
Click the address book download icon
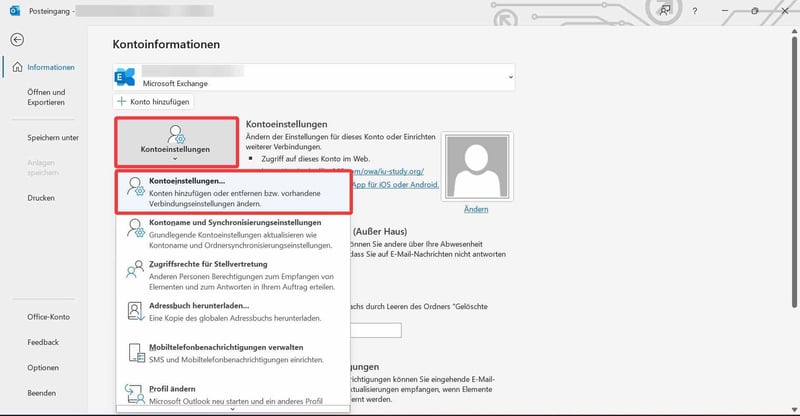click(135, 311)
